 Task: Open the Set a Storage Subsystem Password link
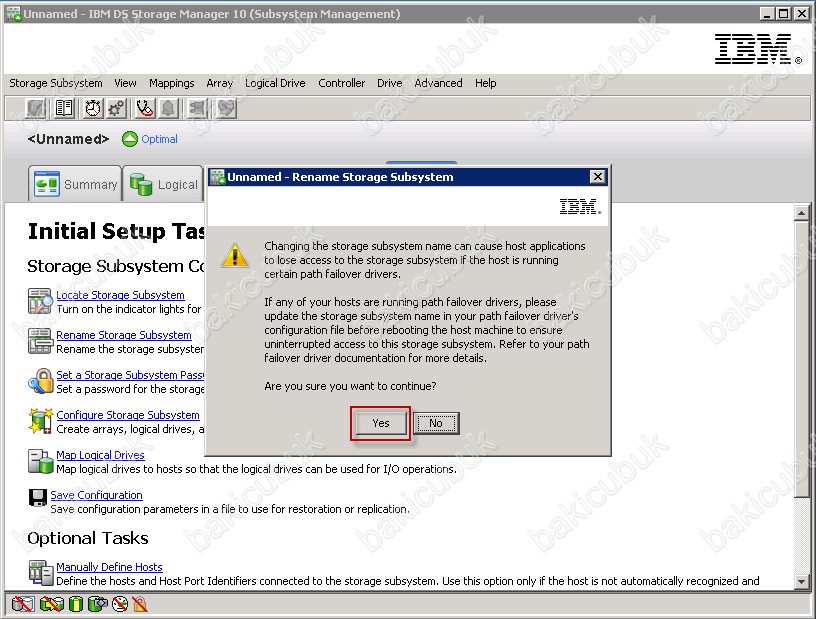click(130, 375)
